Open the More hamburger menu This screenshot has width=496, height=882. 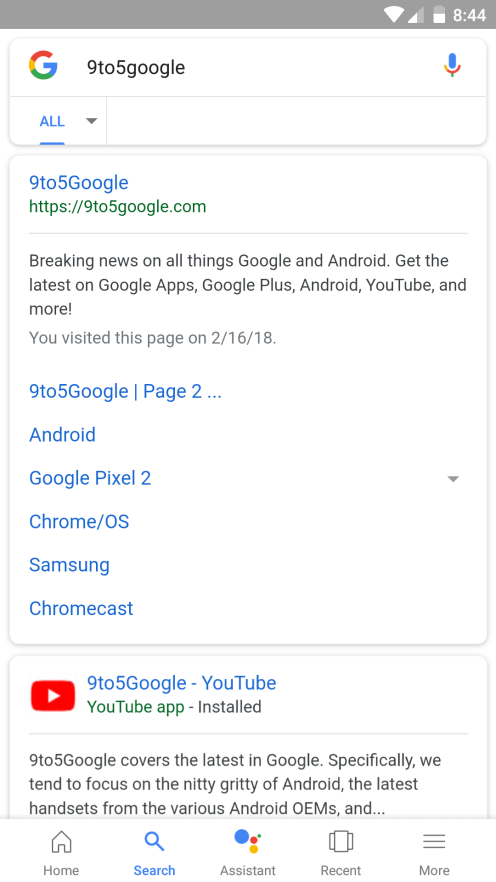tap(434, 842)
